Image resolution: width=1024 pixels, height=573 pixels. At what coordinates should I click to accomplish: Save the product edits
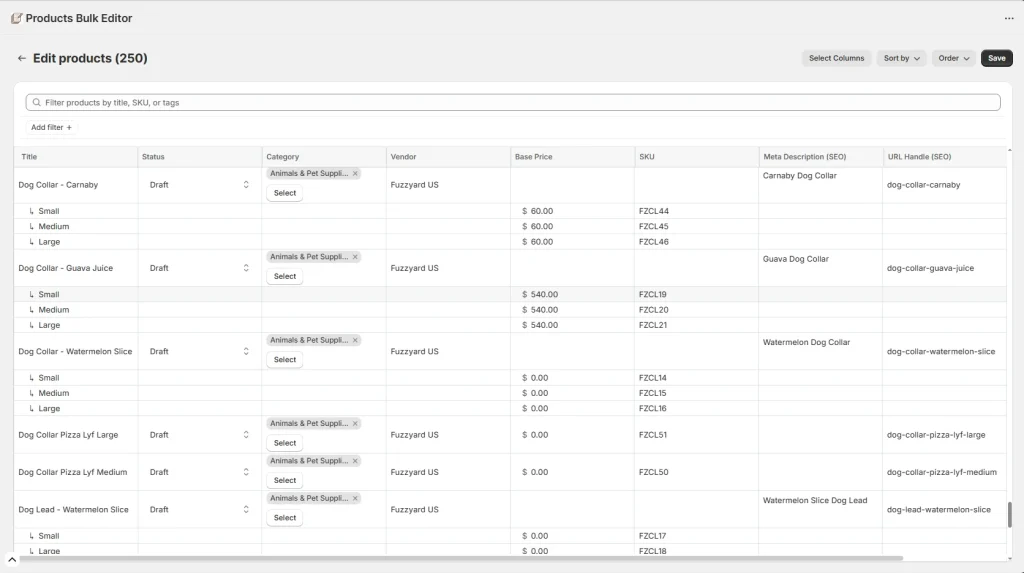click(997, 58)
